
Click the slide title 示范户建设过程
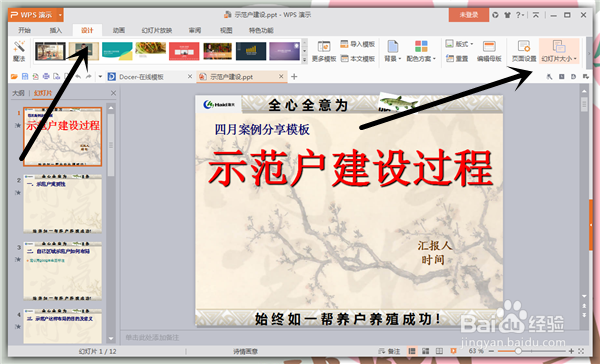click(350, 168)
